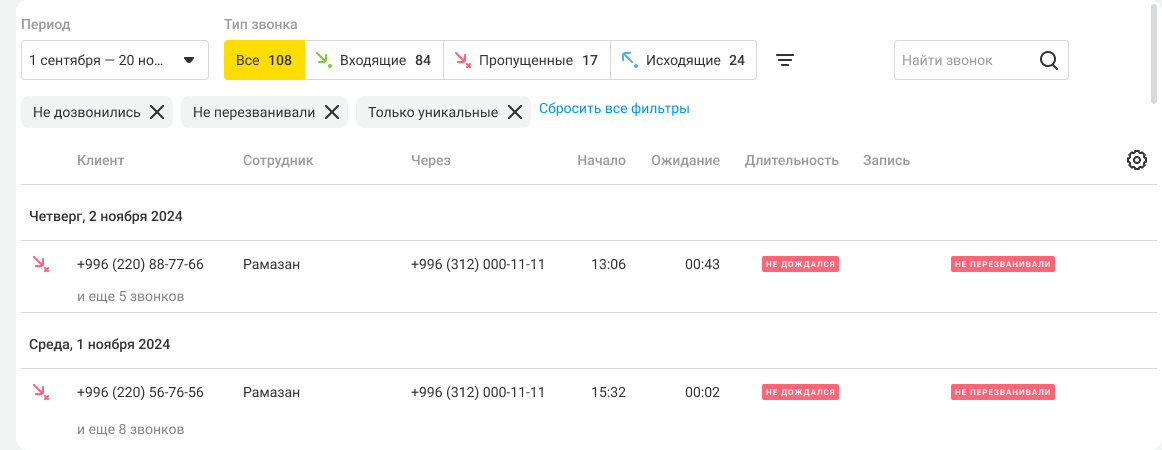
Task: Click missed call icon for +996 (220) 88-77-66
Action: 41,264
